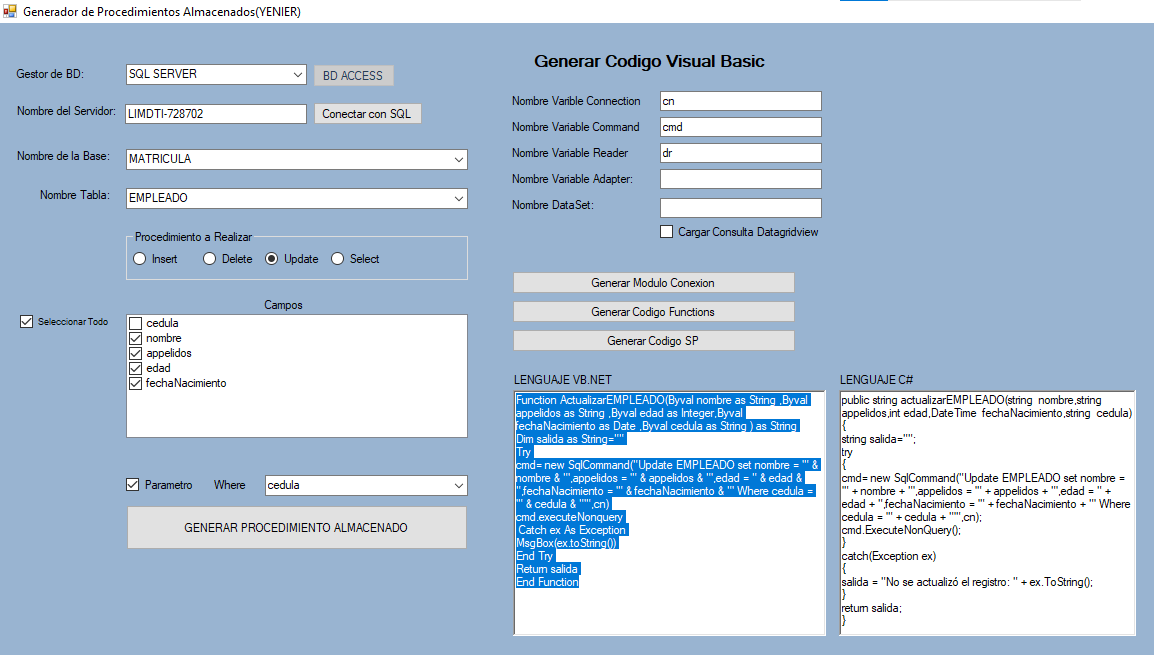
Task: Check the cedula field checkbox
Action: [136, 324]
